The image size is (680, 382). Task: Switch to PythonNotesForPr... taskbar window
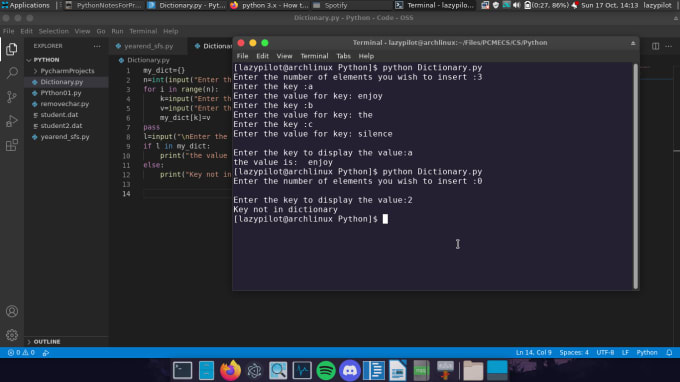[104, 5]
